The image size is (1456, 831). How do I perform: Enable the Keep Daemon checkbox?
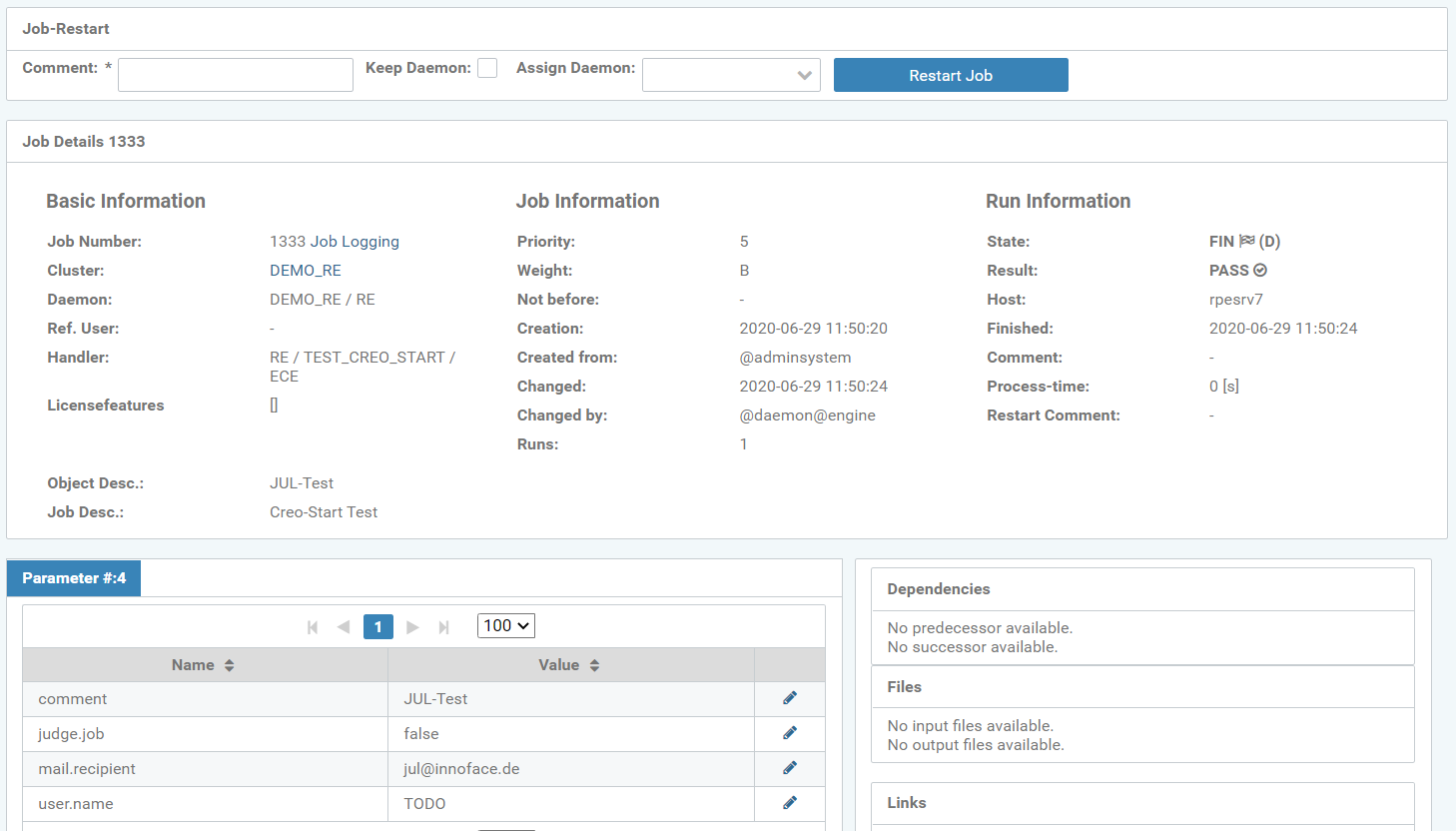[x=487, y=68]
